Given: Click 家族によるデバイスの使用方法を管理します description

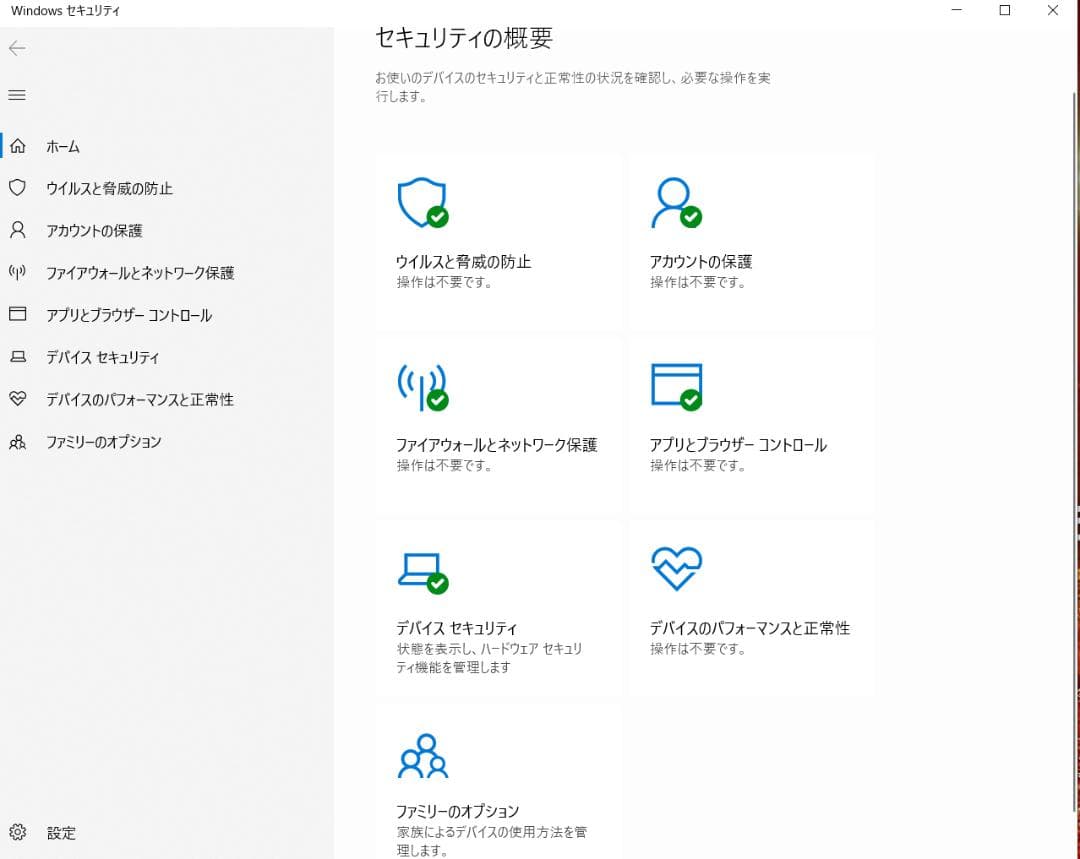Looking at the screenshot, I should click(491, 841).
